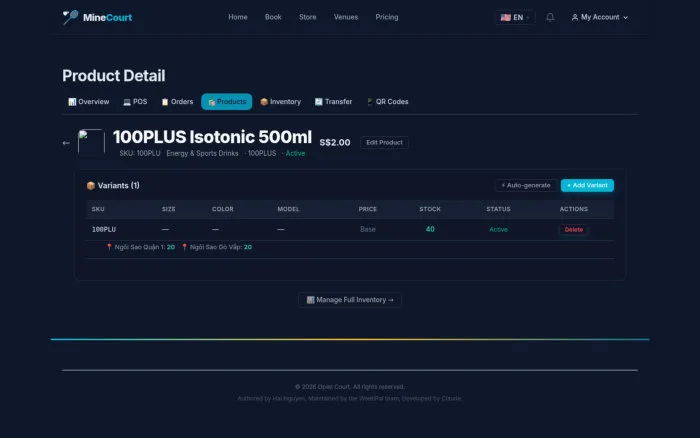The height and width of the screenshot is (438, 700).
Task: Click the 100PLUS Isotonic 500ml title
Action: tap(212, 137)
